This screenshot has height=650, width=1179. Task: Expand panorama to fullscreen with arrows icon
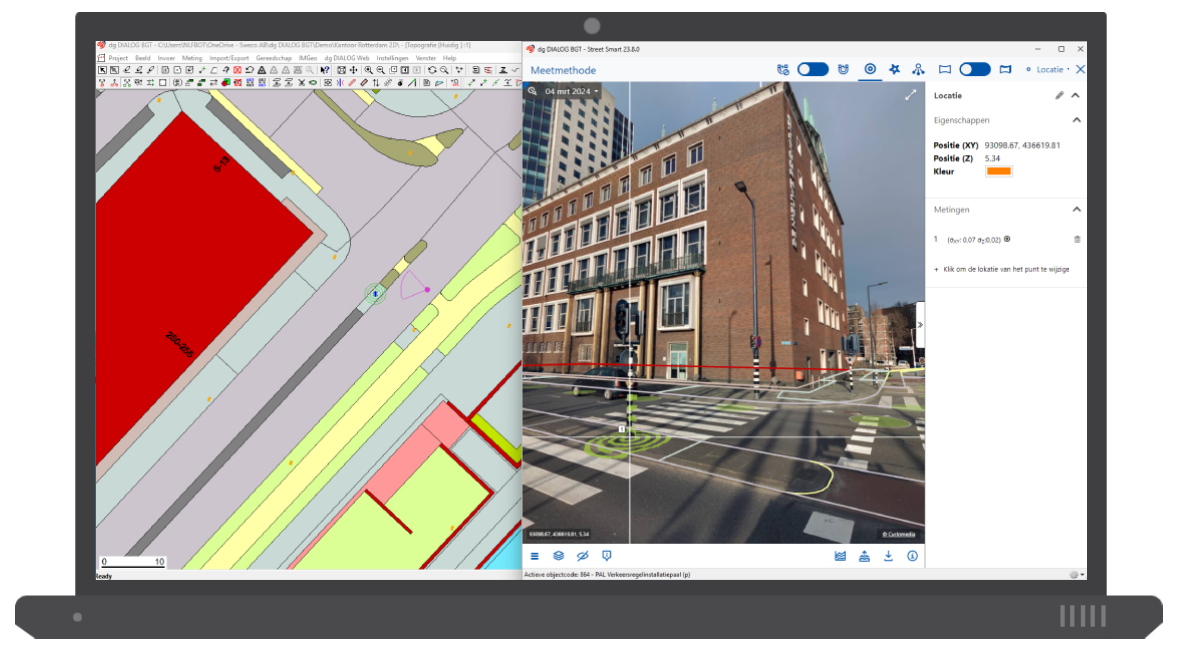point(910,95)
